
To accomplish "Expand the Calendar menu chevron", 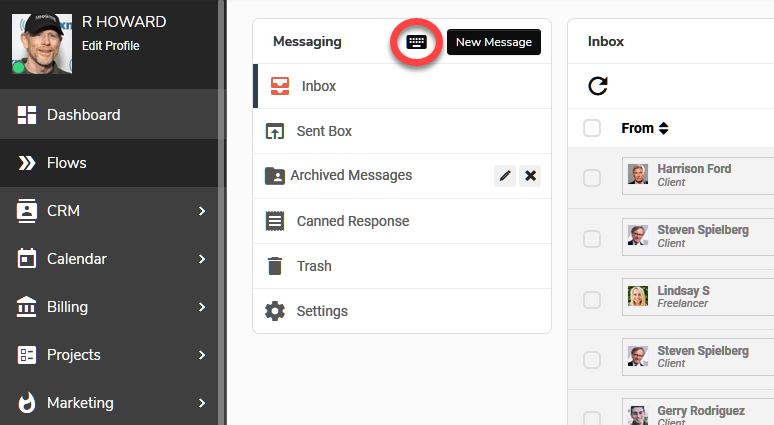I will (201, 259).
